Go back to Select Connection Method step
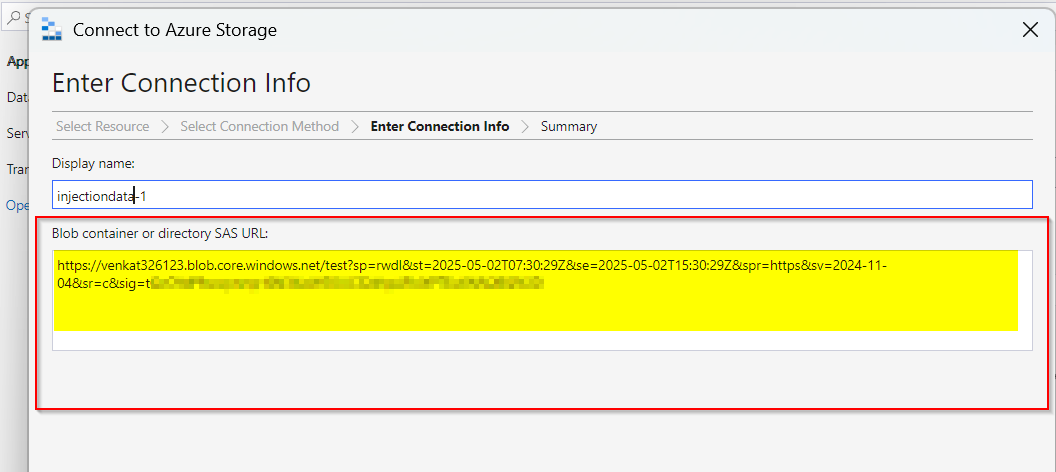The height and width of the screenshot is (472, 1056). coord(259,126)
